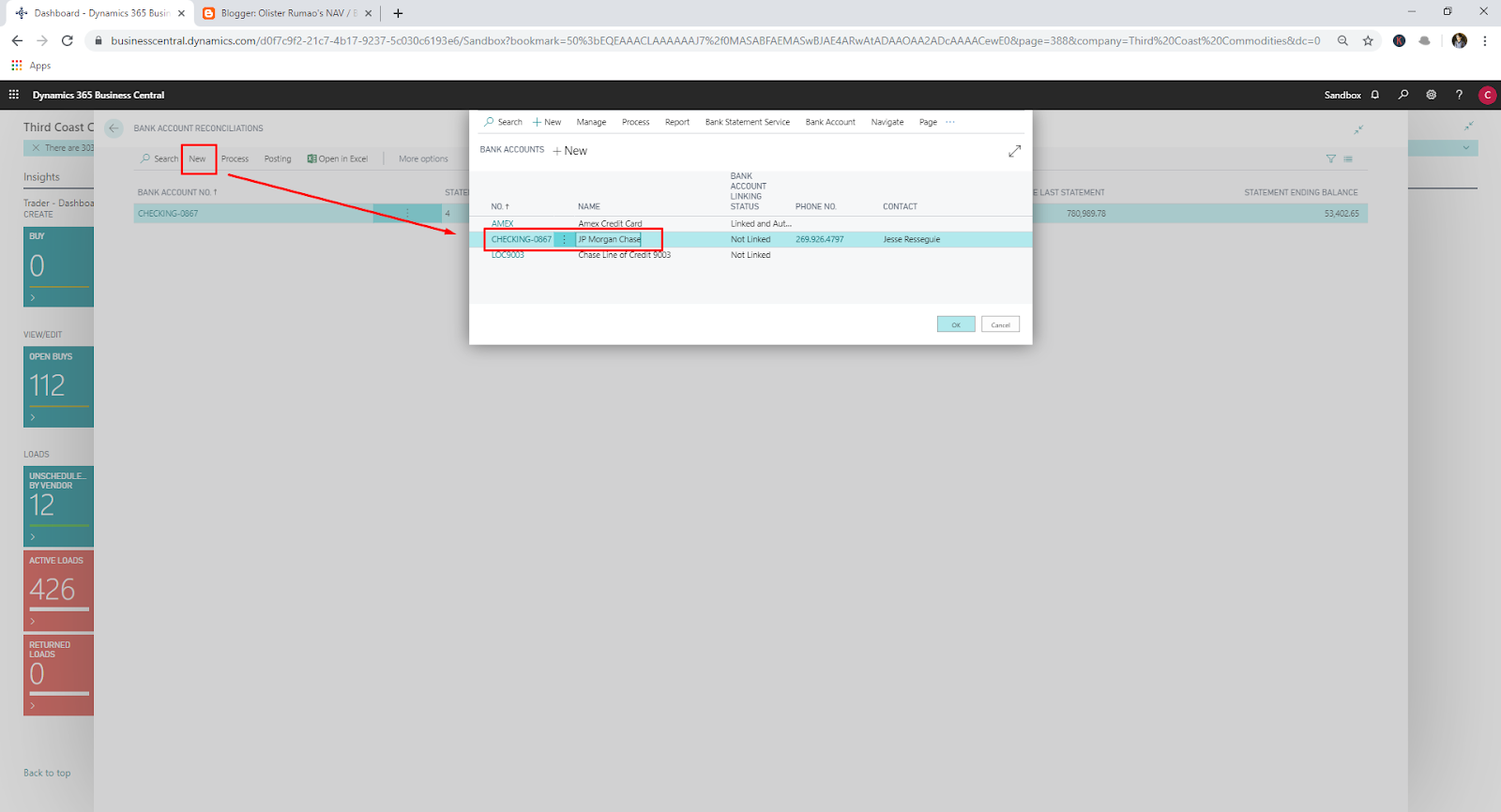Image resolution: width=1501 pixels, height=812 pixels.
Task: Click the PHONE NO. column header
Action: 816,206
